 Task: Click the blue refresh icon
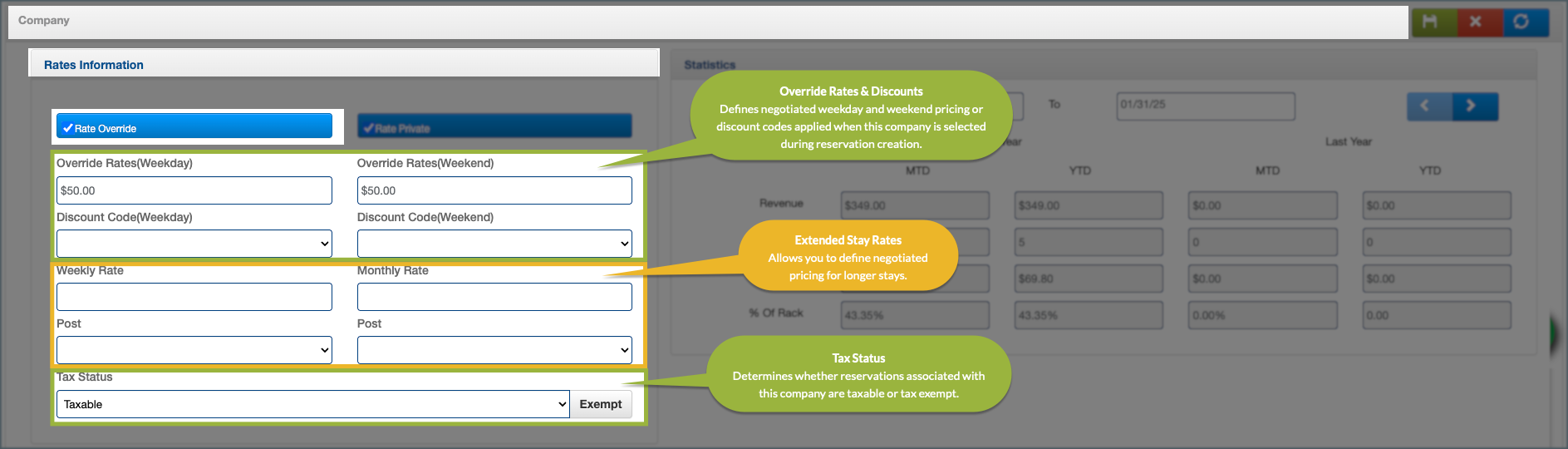[1521, 22]
